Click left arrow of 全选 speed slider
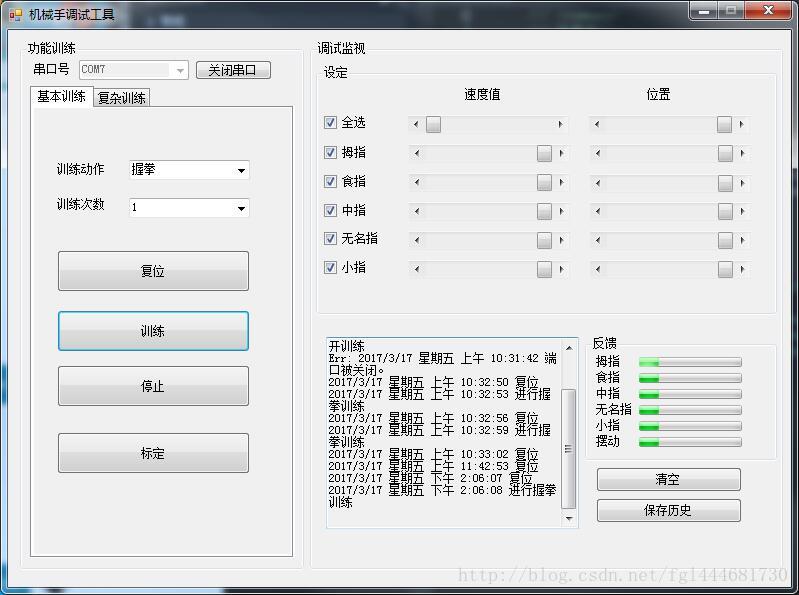The width and height of the screenshot is (799, 595). (416, 124)
